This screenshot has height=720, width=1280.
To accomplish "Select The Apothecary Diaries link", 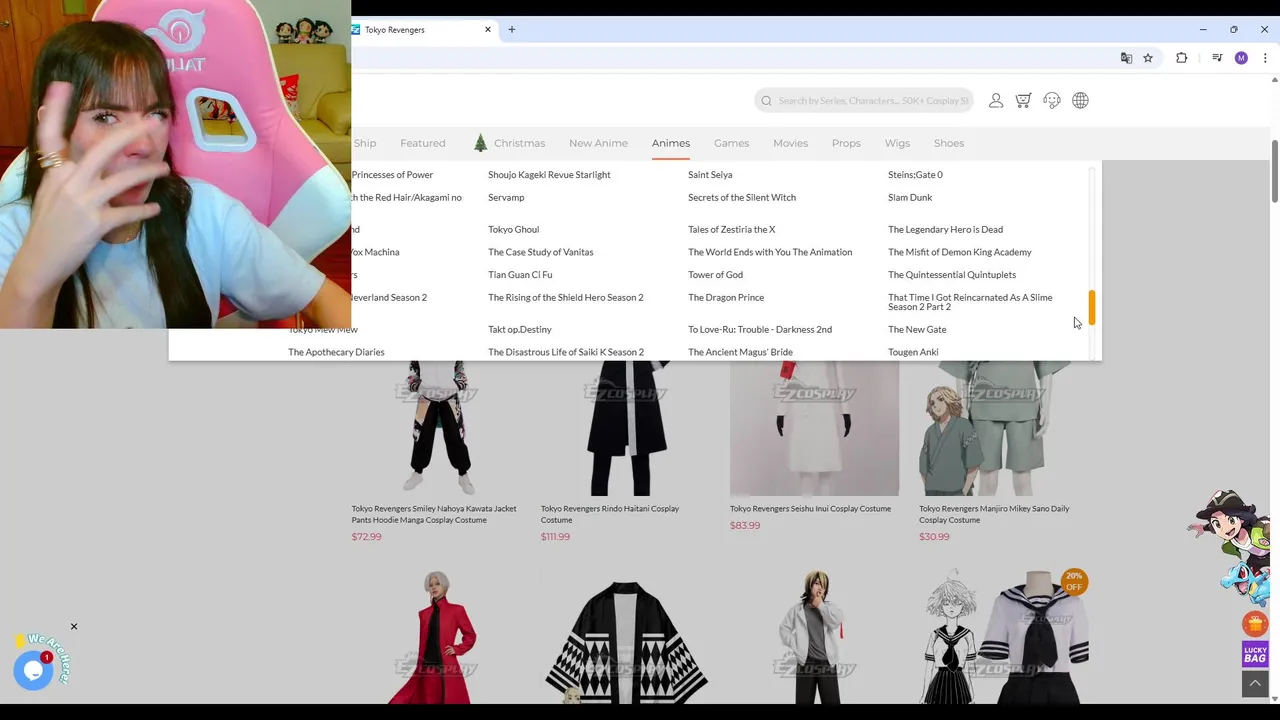I will [x=336, y=352].
